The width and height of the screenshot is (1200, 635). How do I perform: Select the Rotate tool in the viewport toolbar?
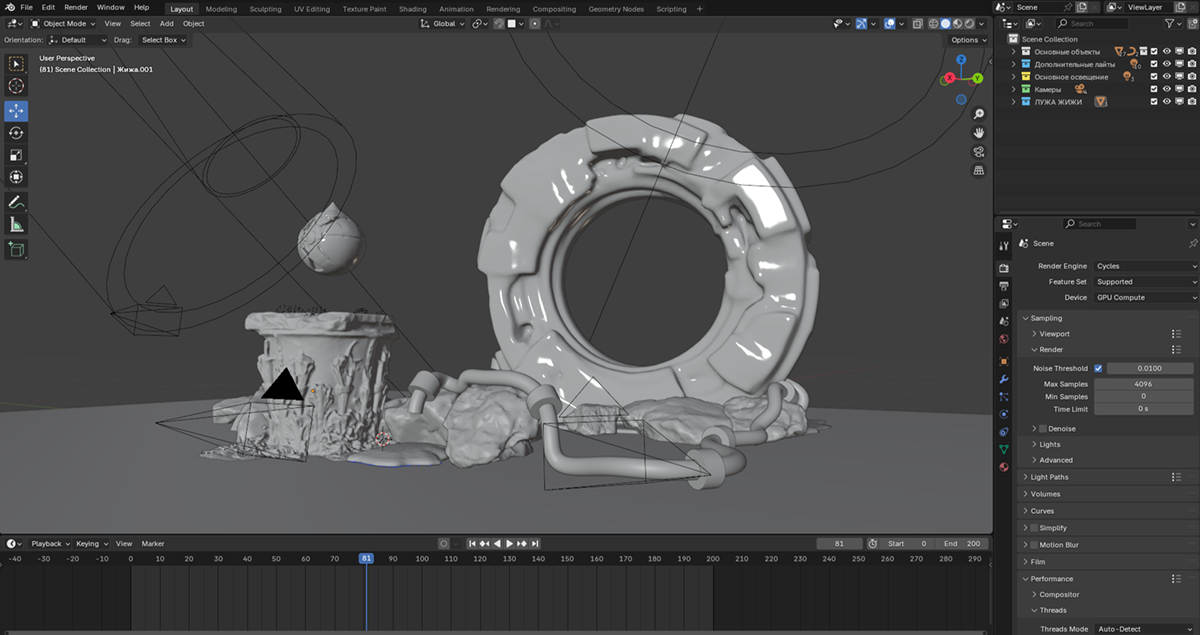point(16,133)
